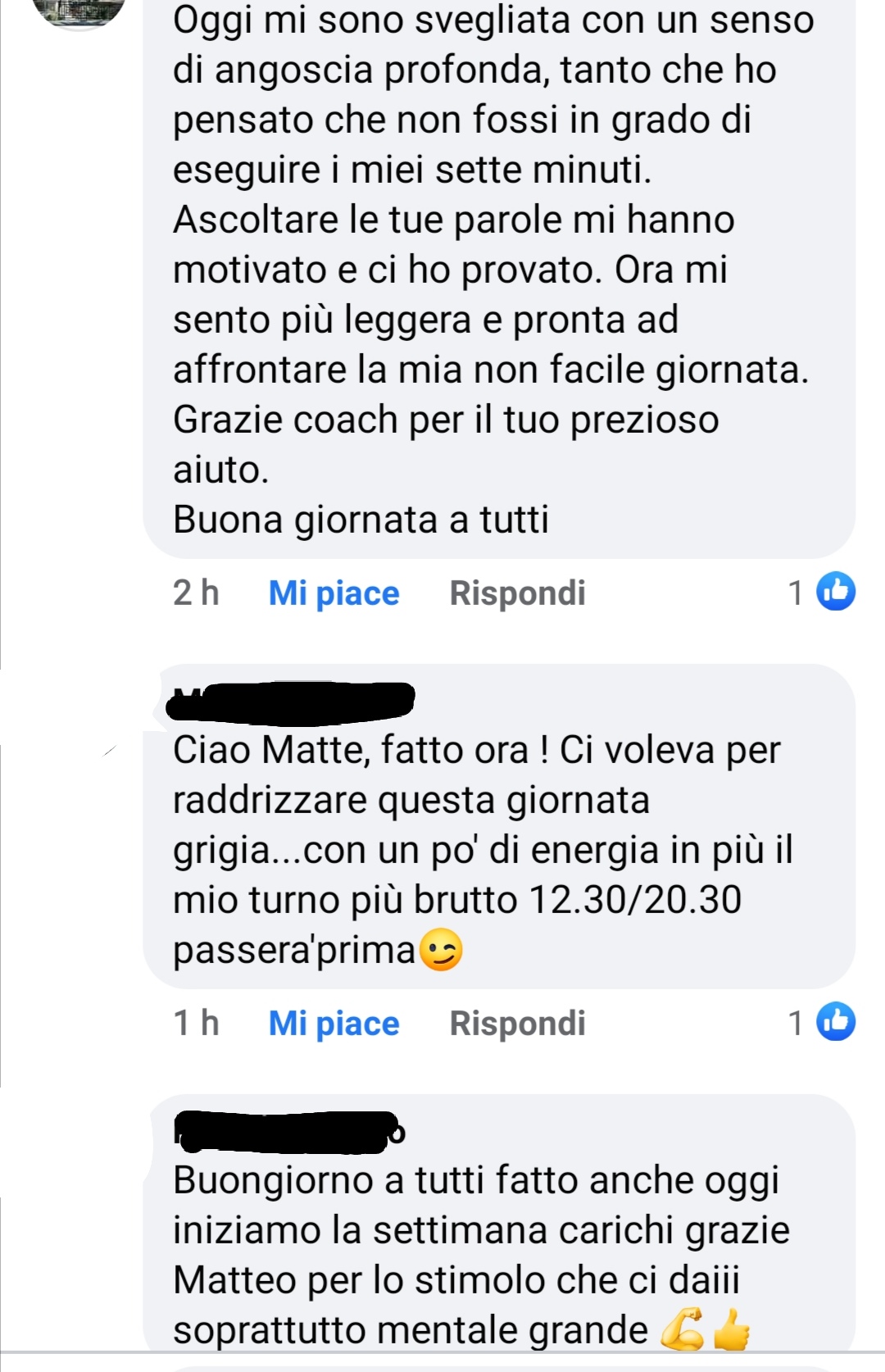The width and height of the screenshot is (885, 1372).
Task: Tap the thumbs-up emoji in the last comment
Action: pyautogui.click(x=731, y=1329)
